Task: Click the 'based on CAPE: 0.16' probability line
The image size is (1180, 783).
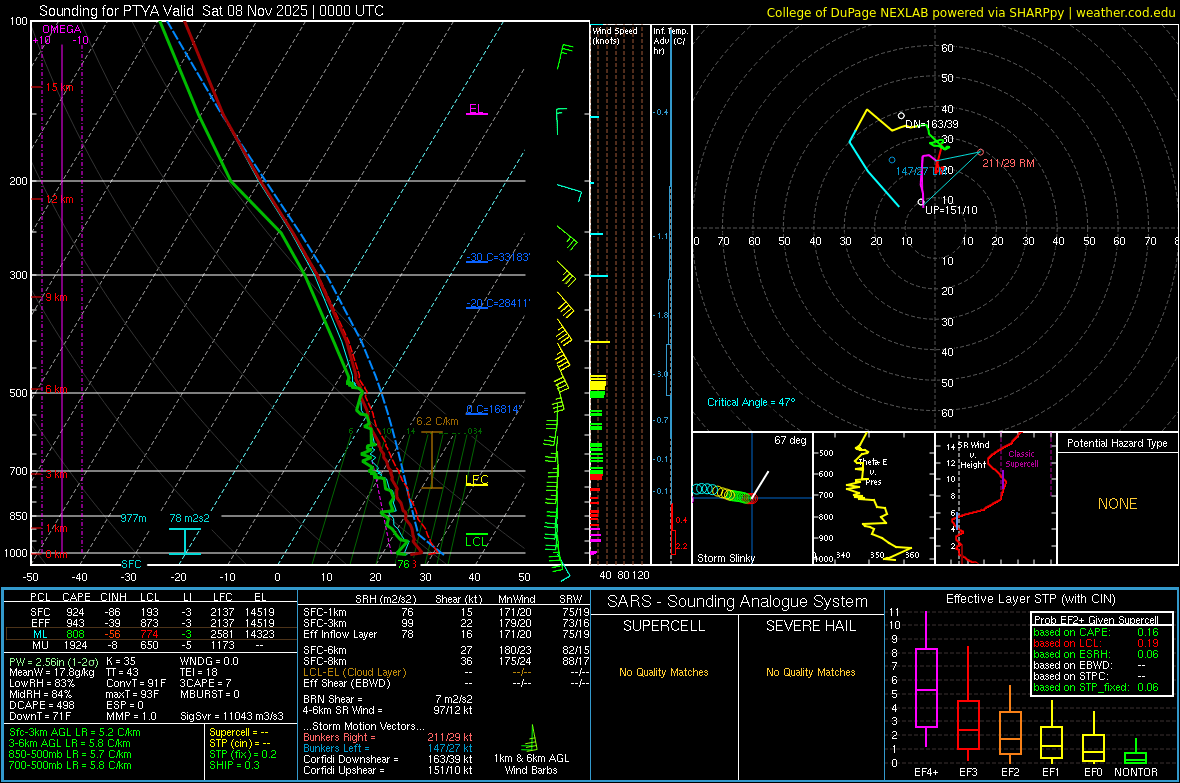Action: click(x=1096, y=632)
